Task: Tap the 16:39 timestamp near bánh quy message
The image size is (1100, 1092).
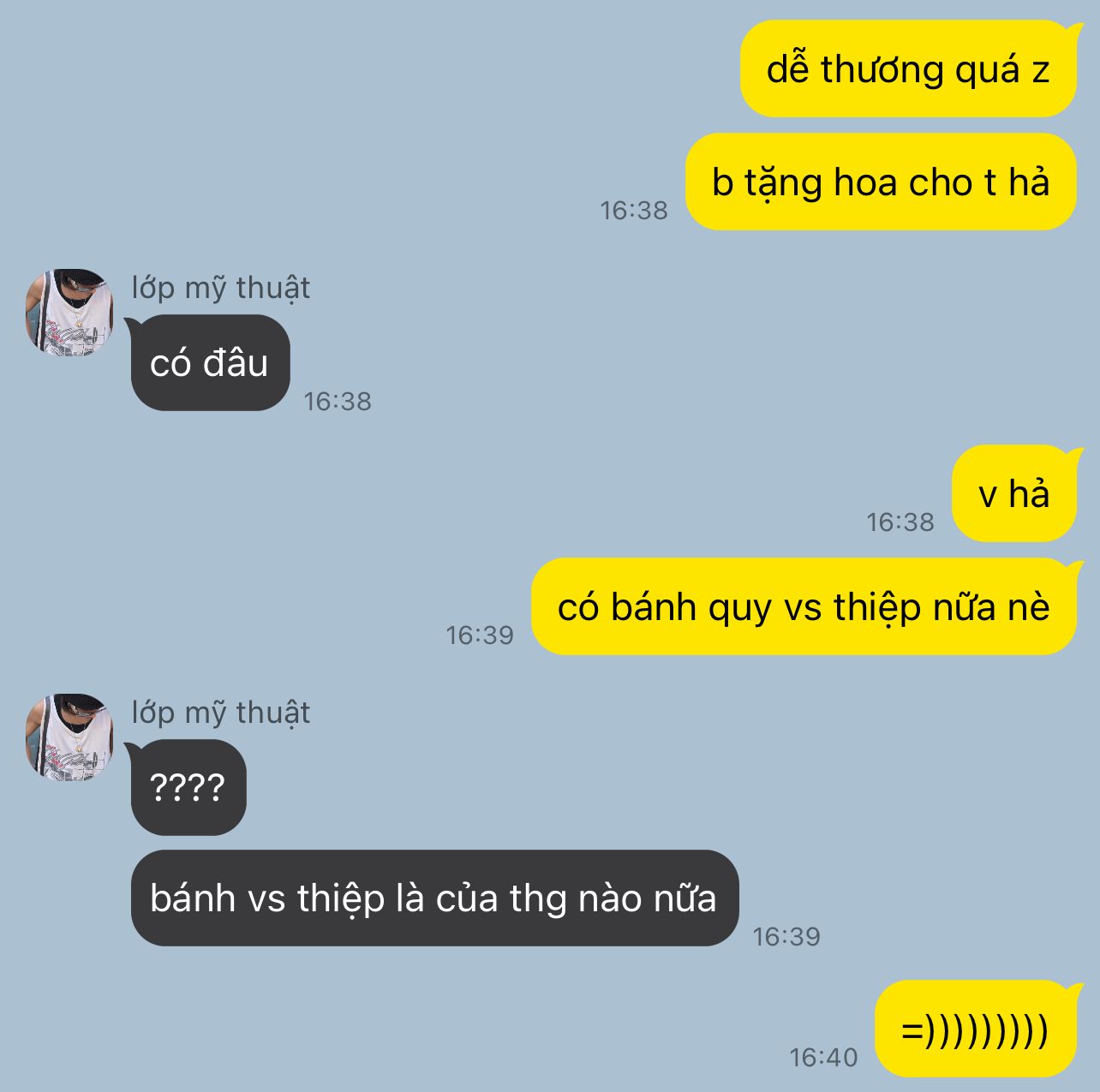Action: coord(480,635)
